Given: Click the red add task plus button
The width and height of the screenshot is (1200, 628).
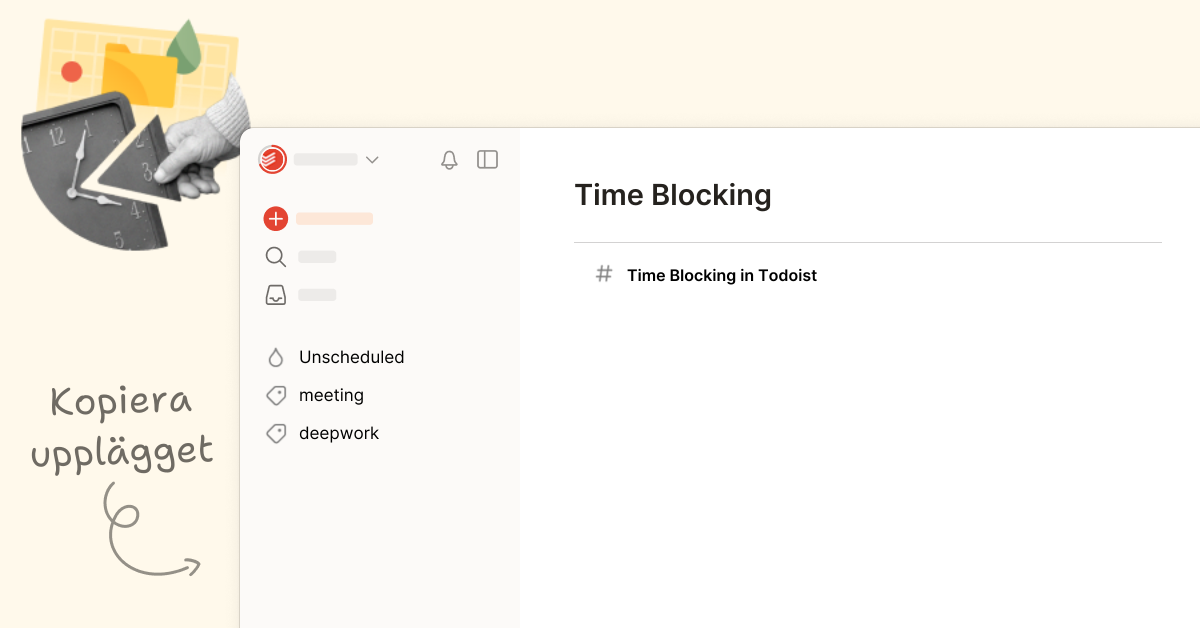Looking at the screenshot, I should click(276, 219).
